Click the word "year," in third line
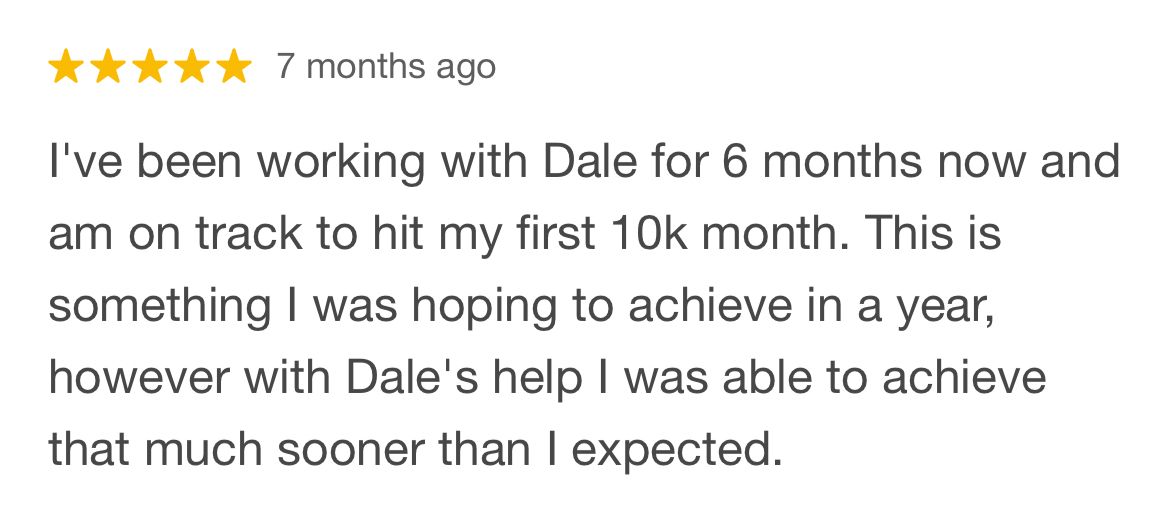Viewport: 1170px width, 522px height. point(944,308)
